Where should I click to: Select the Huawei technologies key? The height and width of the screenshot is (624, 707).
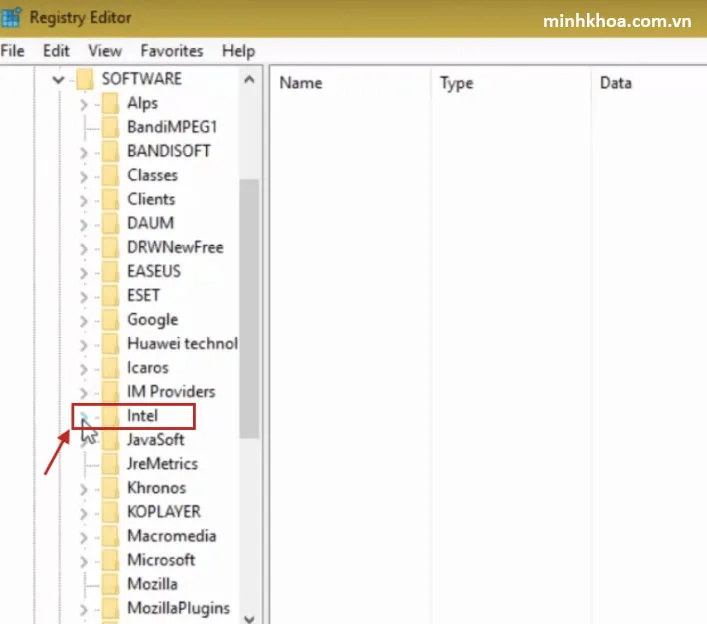point(181,344)
